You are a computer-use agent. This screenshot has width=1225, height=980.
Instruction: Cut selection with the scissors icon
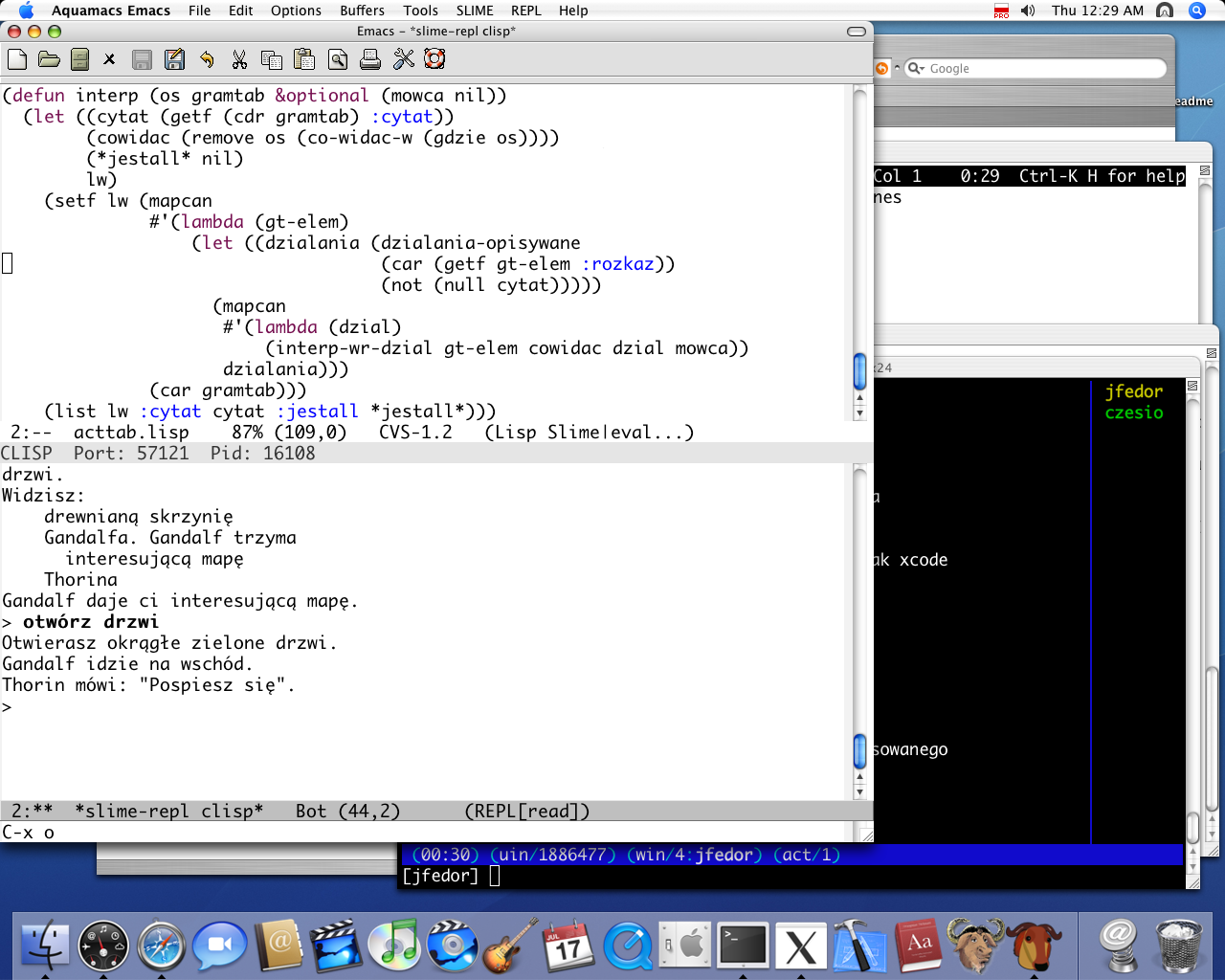239,59
